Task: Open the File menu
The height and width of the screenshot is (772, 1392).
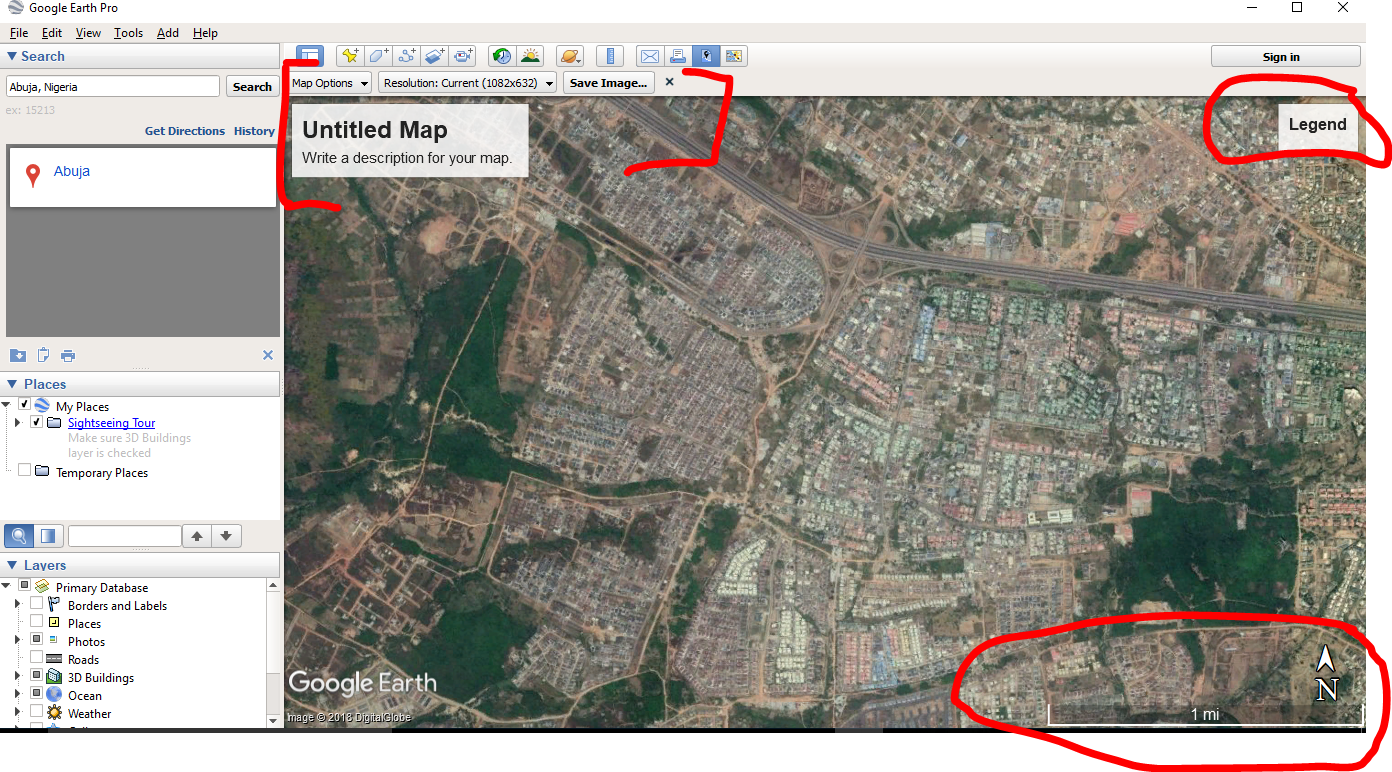Action: (x=18, y=33)
